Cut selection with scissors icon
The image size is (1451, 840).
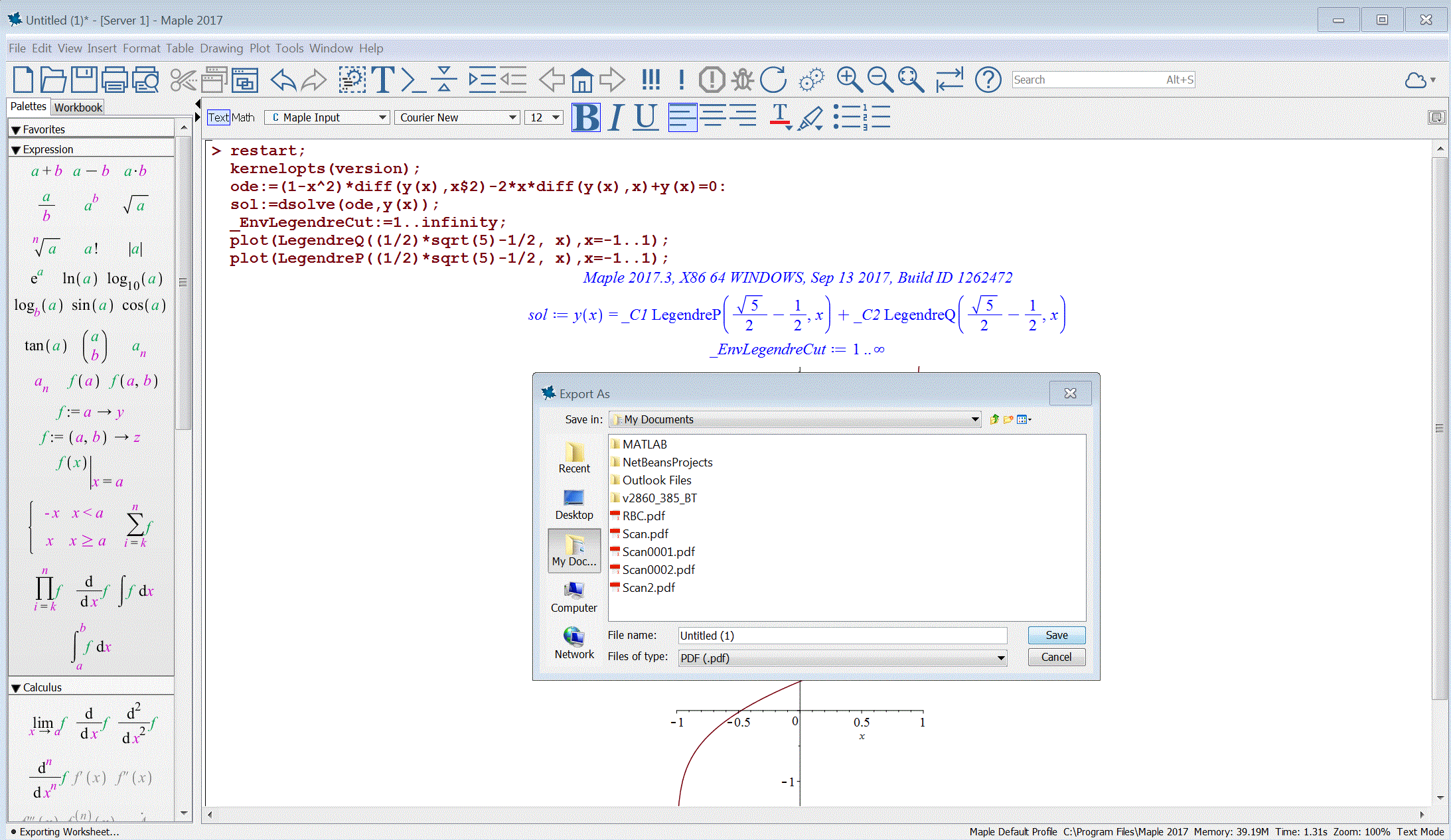point(183,80)
